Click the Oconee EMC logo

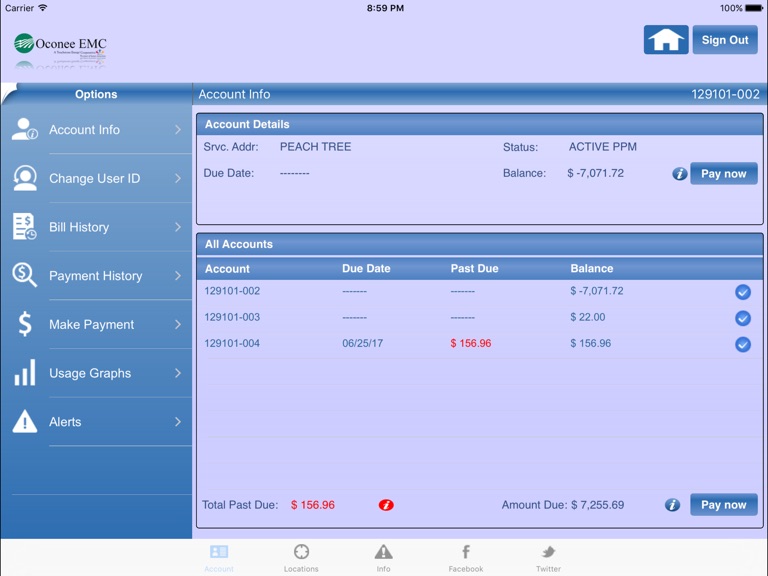[x=60, y=48]
